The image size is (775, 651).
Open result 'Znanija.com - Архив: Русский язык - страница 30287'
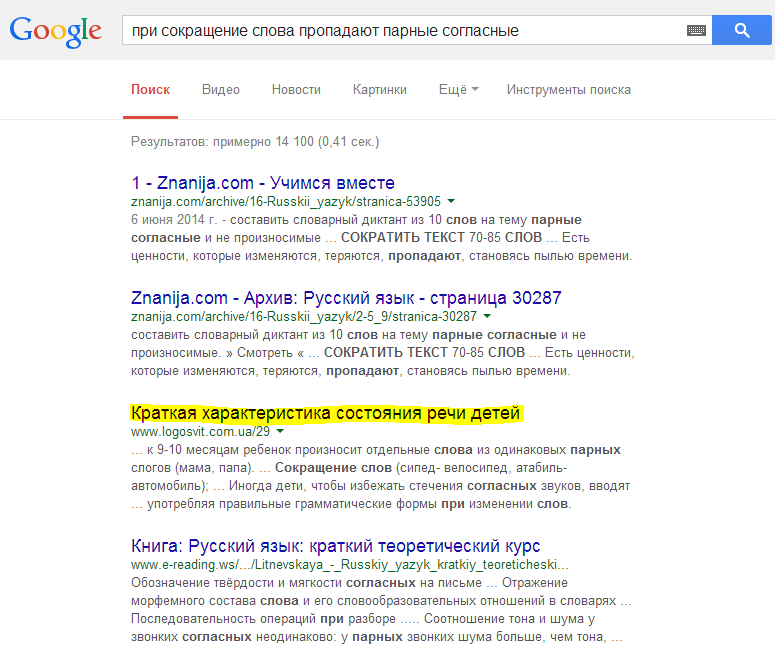coord(346,298)
